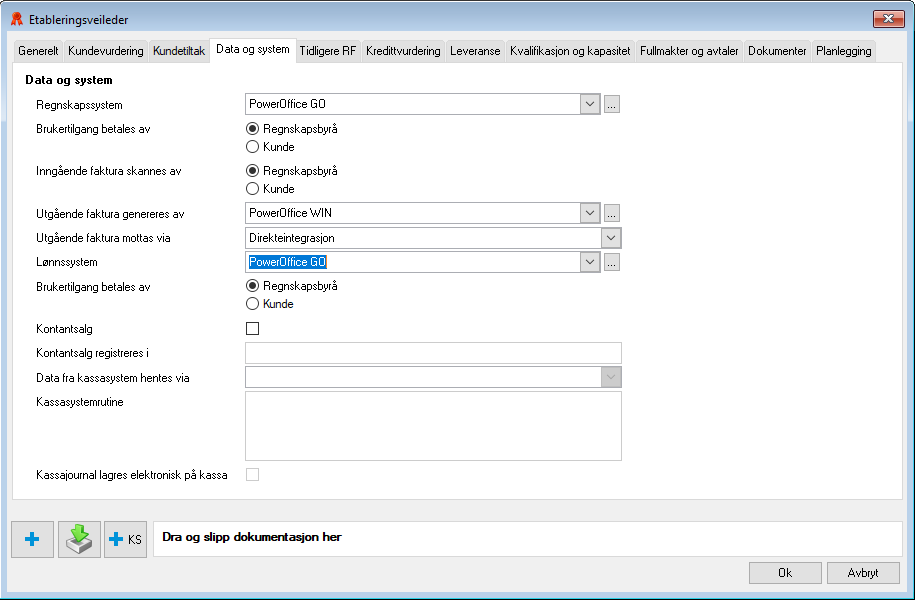Expand Utgående faktura mottas via dropdown

[611, 238]
